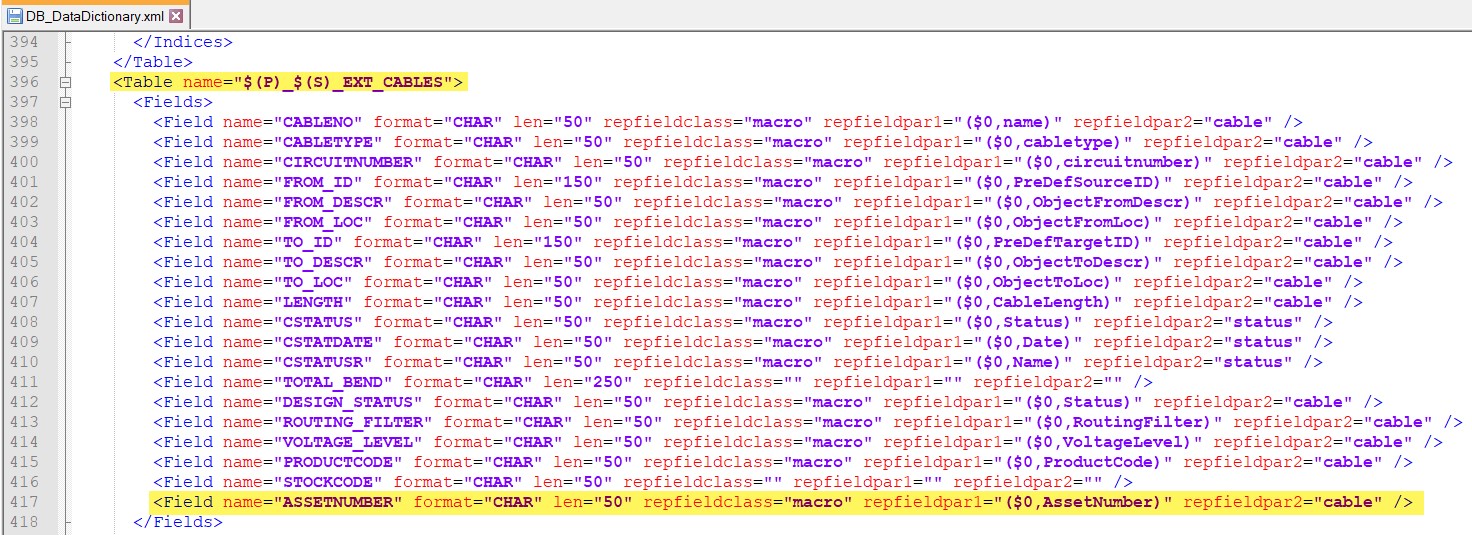The height and width of the screenshot is (535, 1472).
Task: Click the opening <Fields> tag
Action: tap(173, 102)
